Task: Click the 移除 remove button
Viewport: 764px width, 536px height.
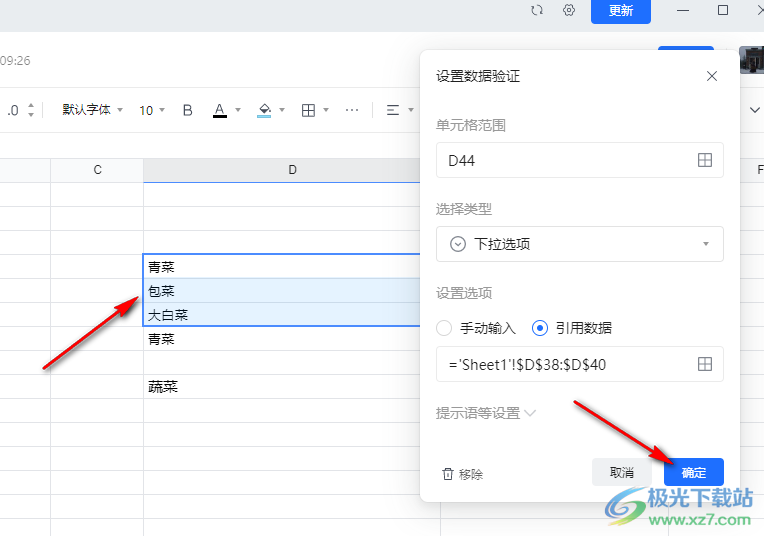Action: point(462,474)
